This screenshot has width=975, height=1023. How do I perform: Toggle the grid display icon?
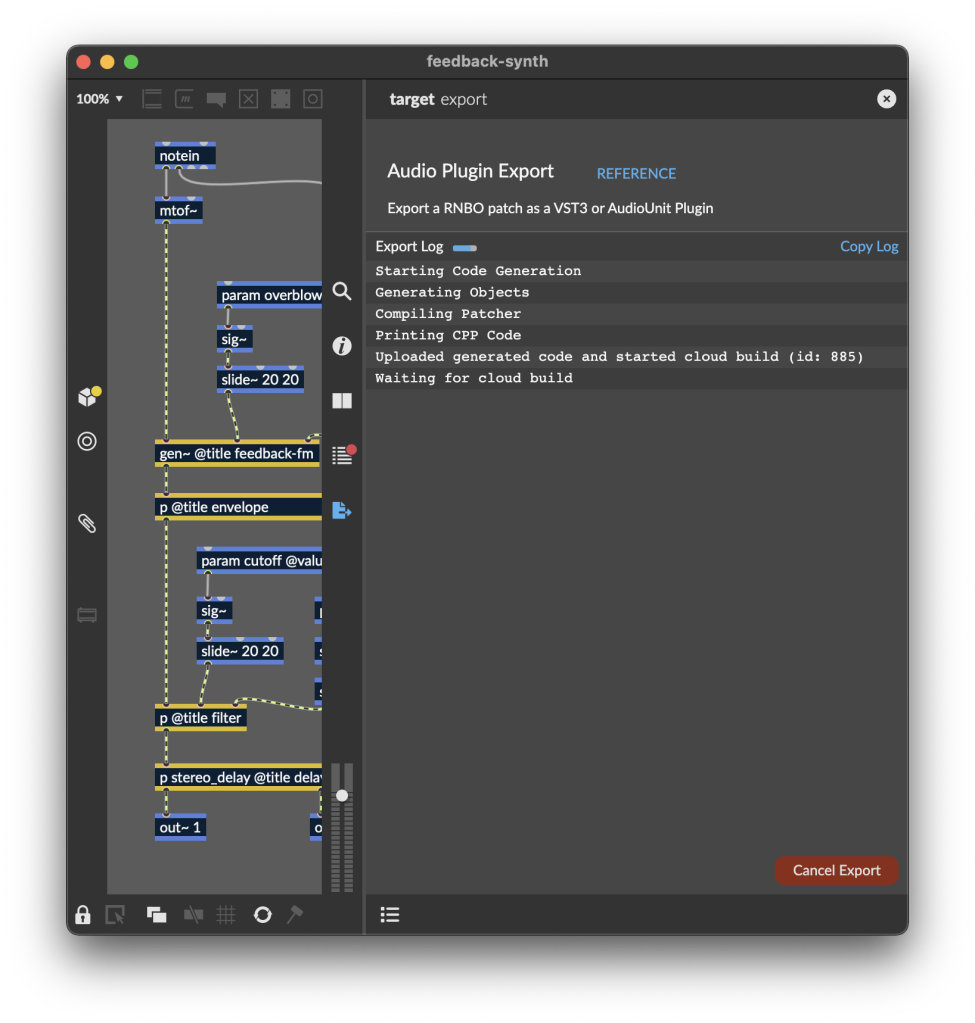227,915
